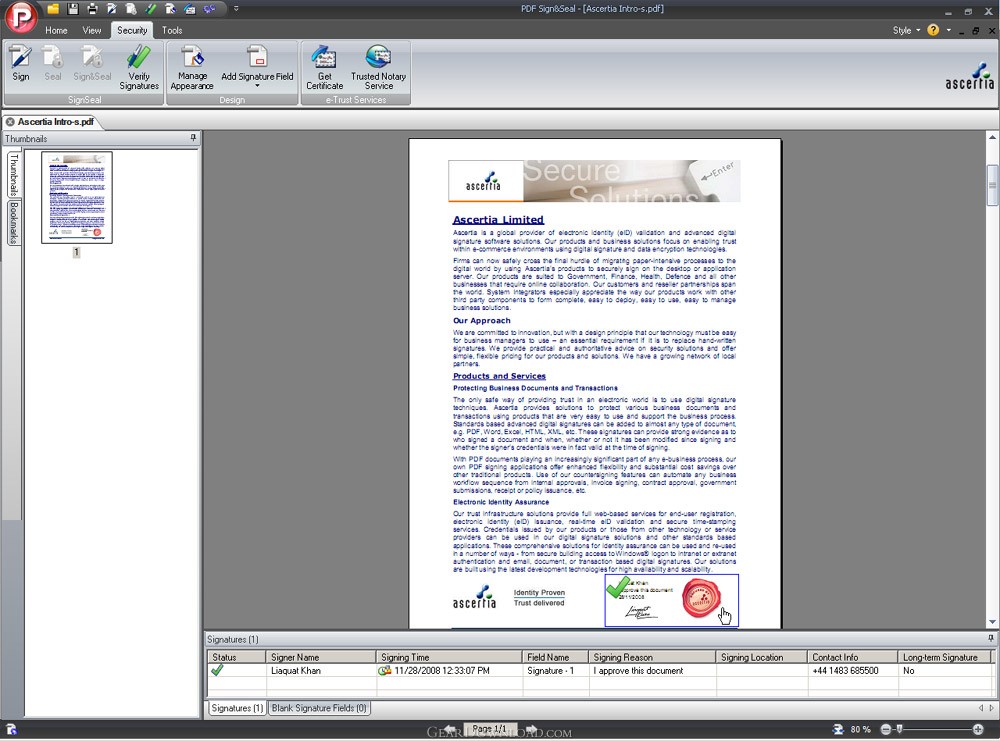Sort by the Field Name column header
Screen dimensions: 1000x741
pos(555,657)
